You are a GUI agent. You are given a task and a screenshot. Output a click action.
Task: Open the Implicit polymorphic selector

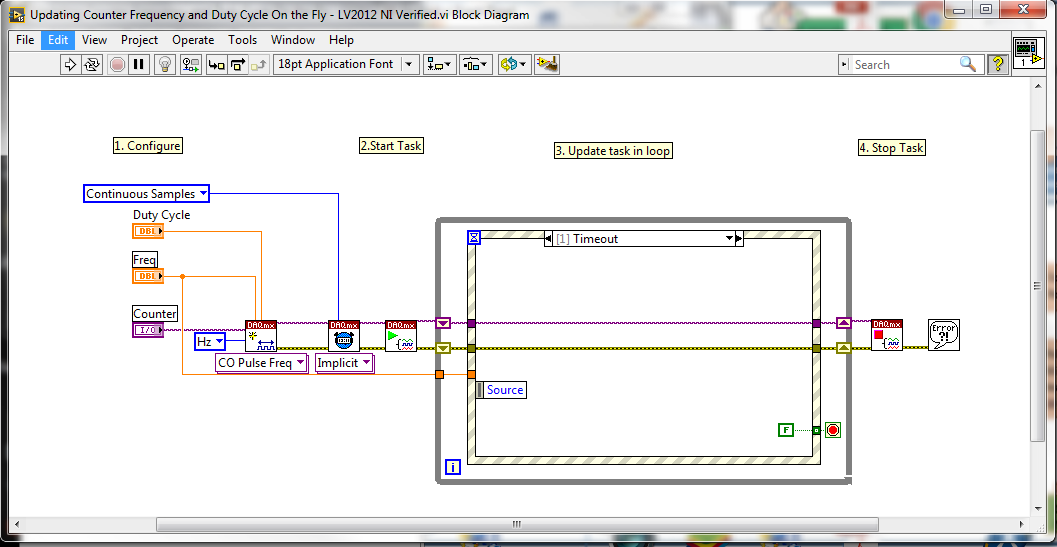point(344,363)
